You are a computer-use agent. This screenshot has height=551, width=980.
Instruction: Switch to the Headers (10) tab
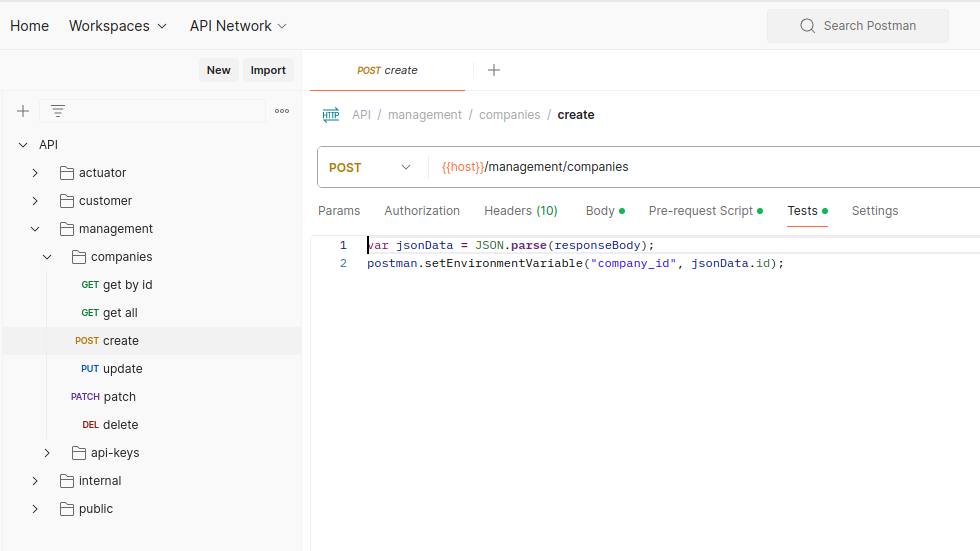click(521, 211)
